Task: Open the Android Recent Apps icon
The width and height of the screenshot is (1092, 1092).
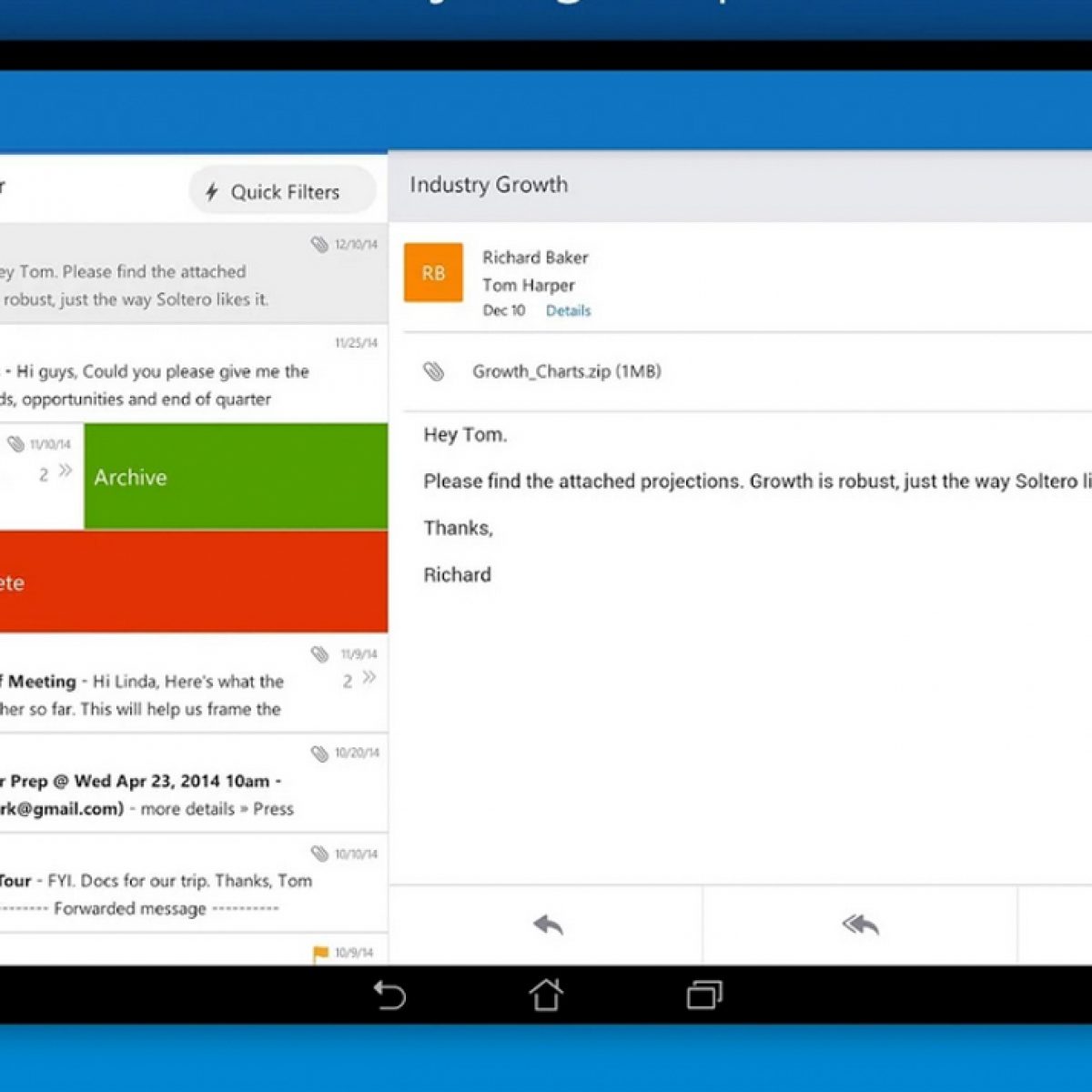Action: [x=703, y=995]
